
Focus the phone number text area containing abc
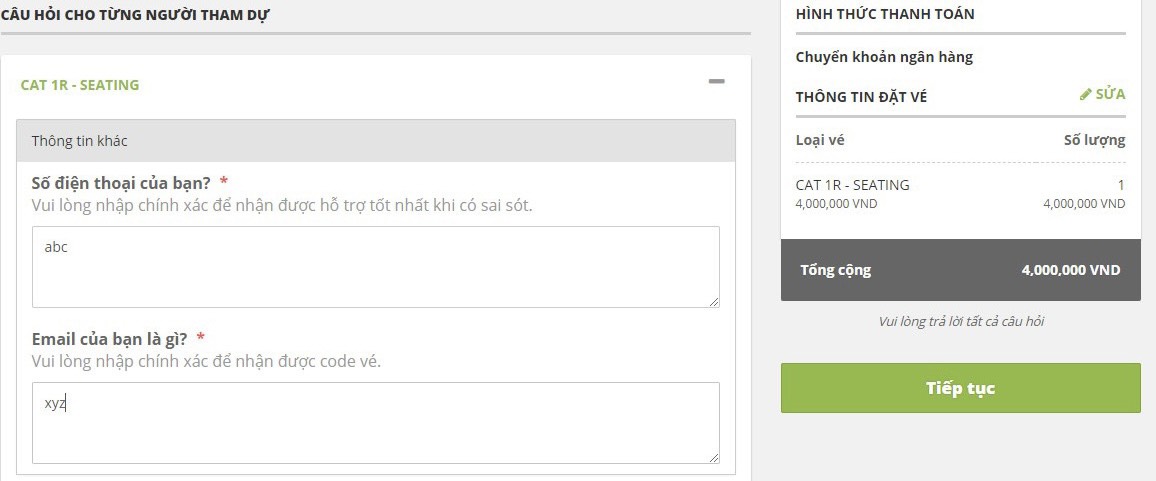376,267
